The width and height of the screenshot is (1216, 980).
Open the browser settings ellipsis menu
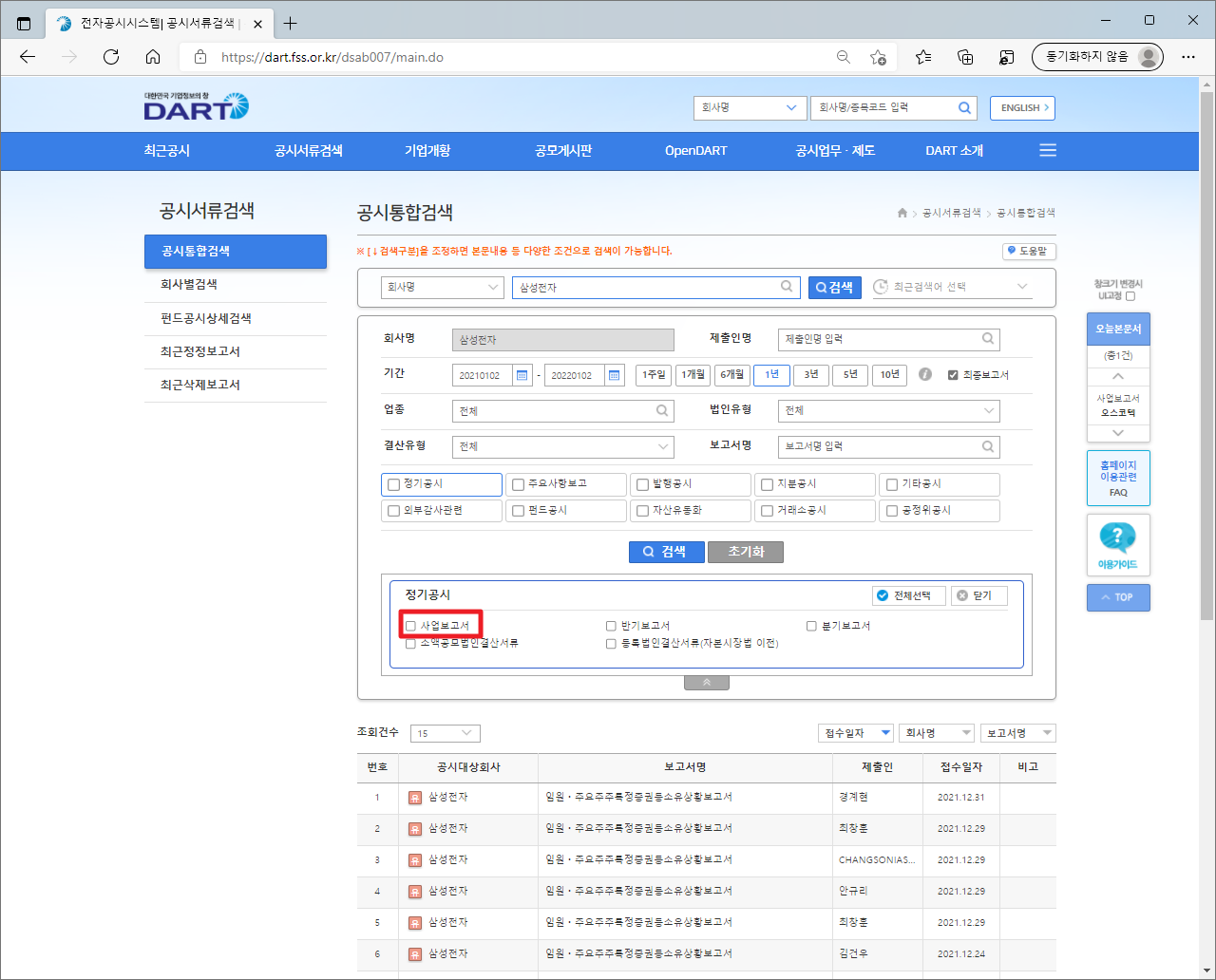(1188, 57)
